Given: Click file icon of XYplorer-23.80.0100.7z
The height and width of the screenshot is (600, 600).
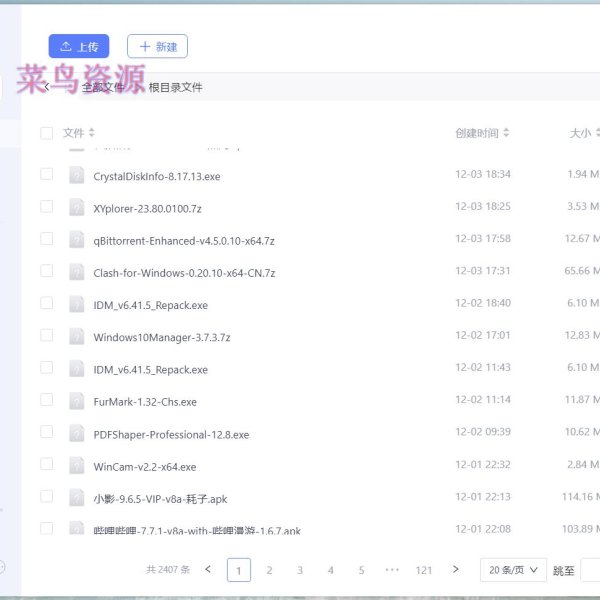Looking at the screenshot, I should pos(77,207).
